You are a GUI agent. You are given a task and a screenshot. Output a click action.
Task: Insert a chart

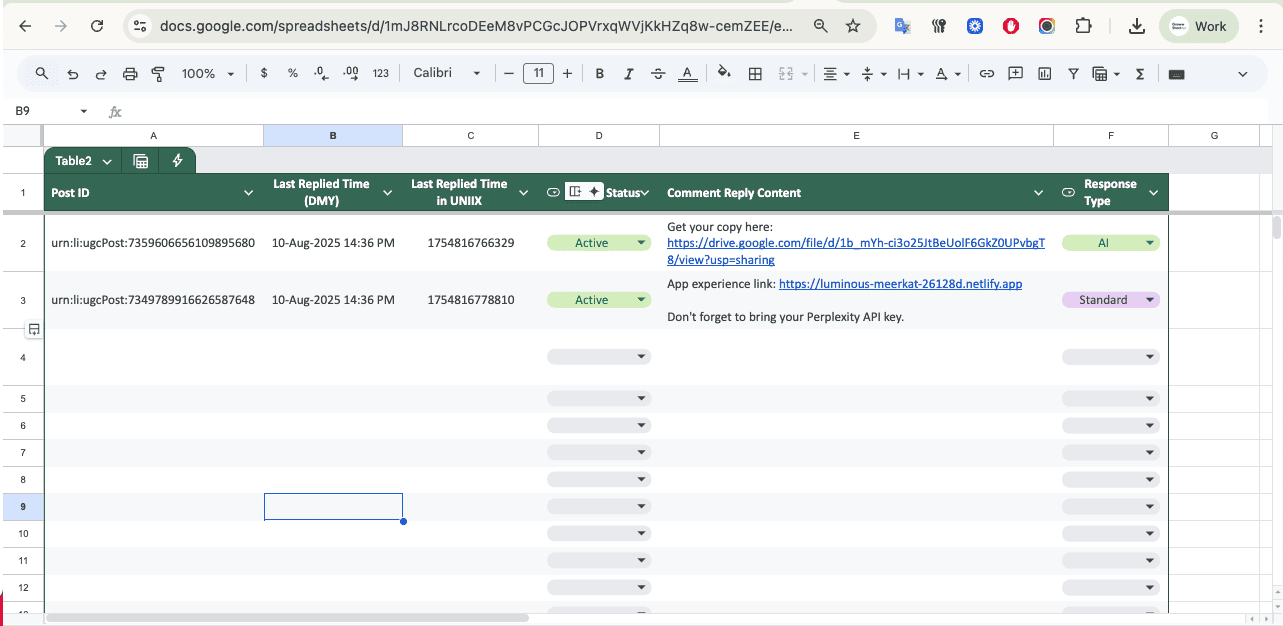[x=1045, y=73]
